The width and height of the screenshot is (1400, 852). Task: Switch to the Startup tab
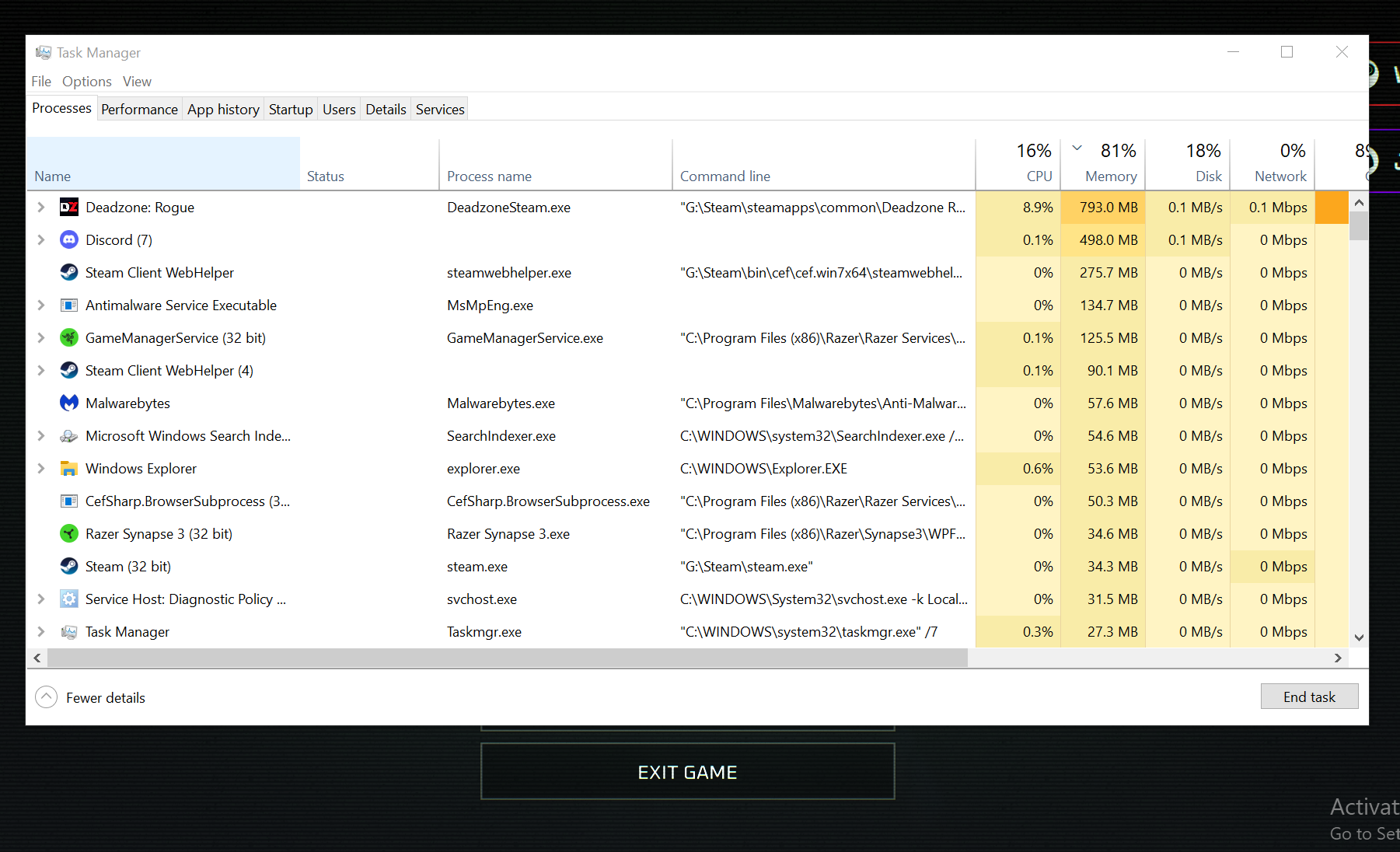coord(291,110)
